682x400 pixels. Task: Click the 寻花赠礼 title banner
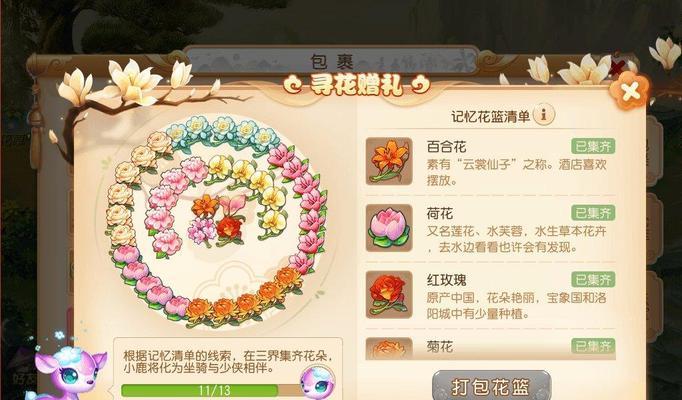tap(357, 86)
